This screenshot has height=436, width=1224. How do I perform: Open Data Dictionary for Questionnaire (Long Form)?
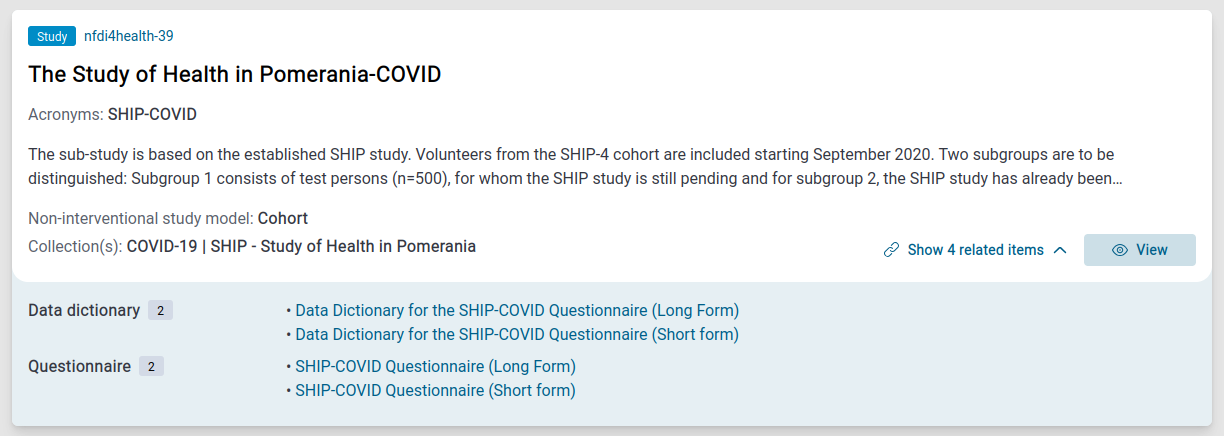(x=517, y=310)
